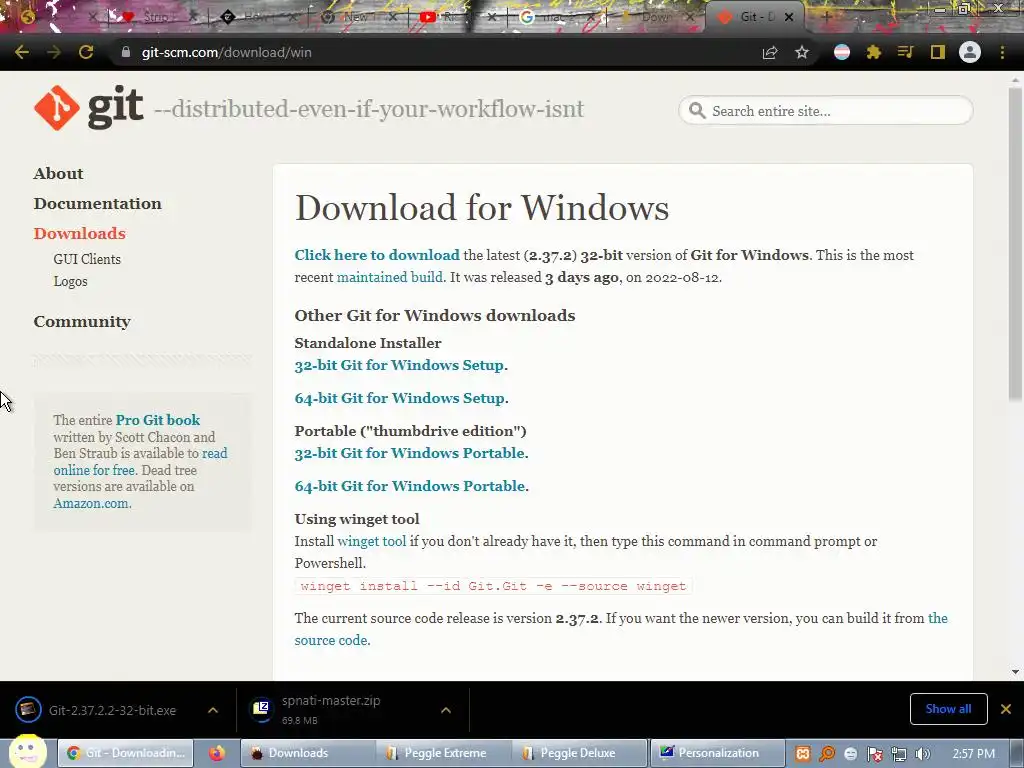Download 64-bit Git for Windows Portable
Viewport: 1024px width, 768px height.
(x=410, y=486)
